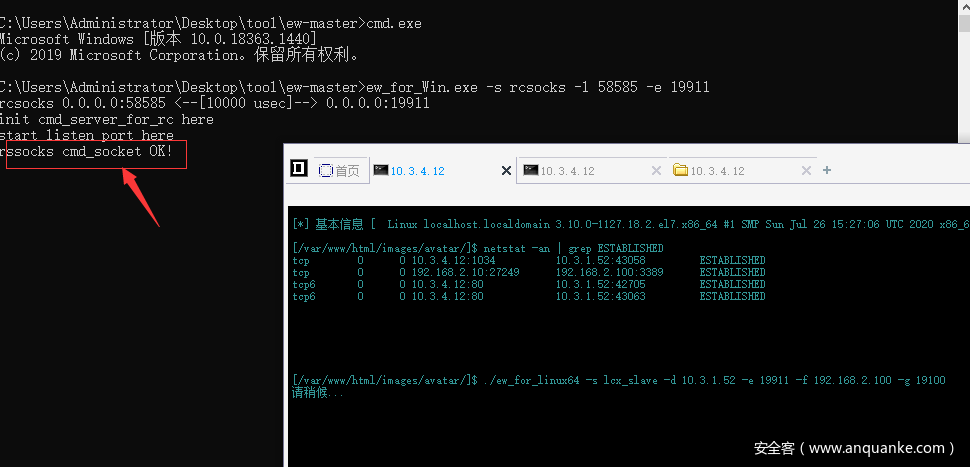Click the cmd window vertical scrollbar thumb
970x467 pixels.
[964, 23]
